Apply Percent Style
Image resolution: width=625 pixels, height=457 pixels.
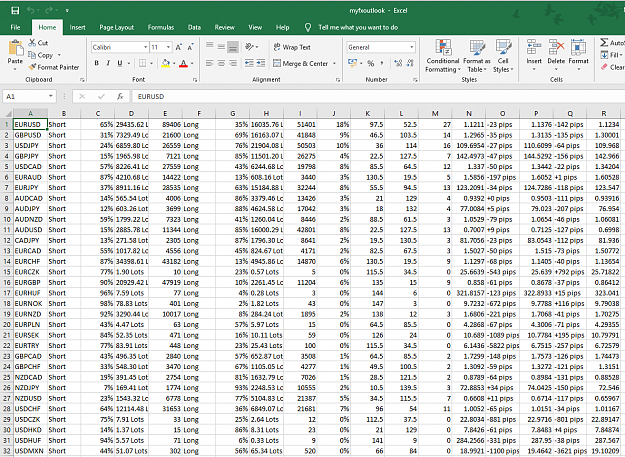[x=371, y=63]
